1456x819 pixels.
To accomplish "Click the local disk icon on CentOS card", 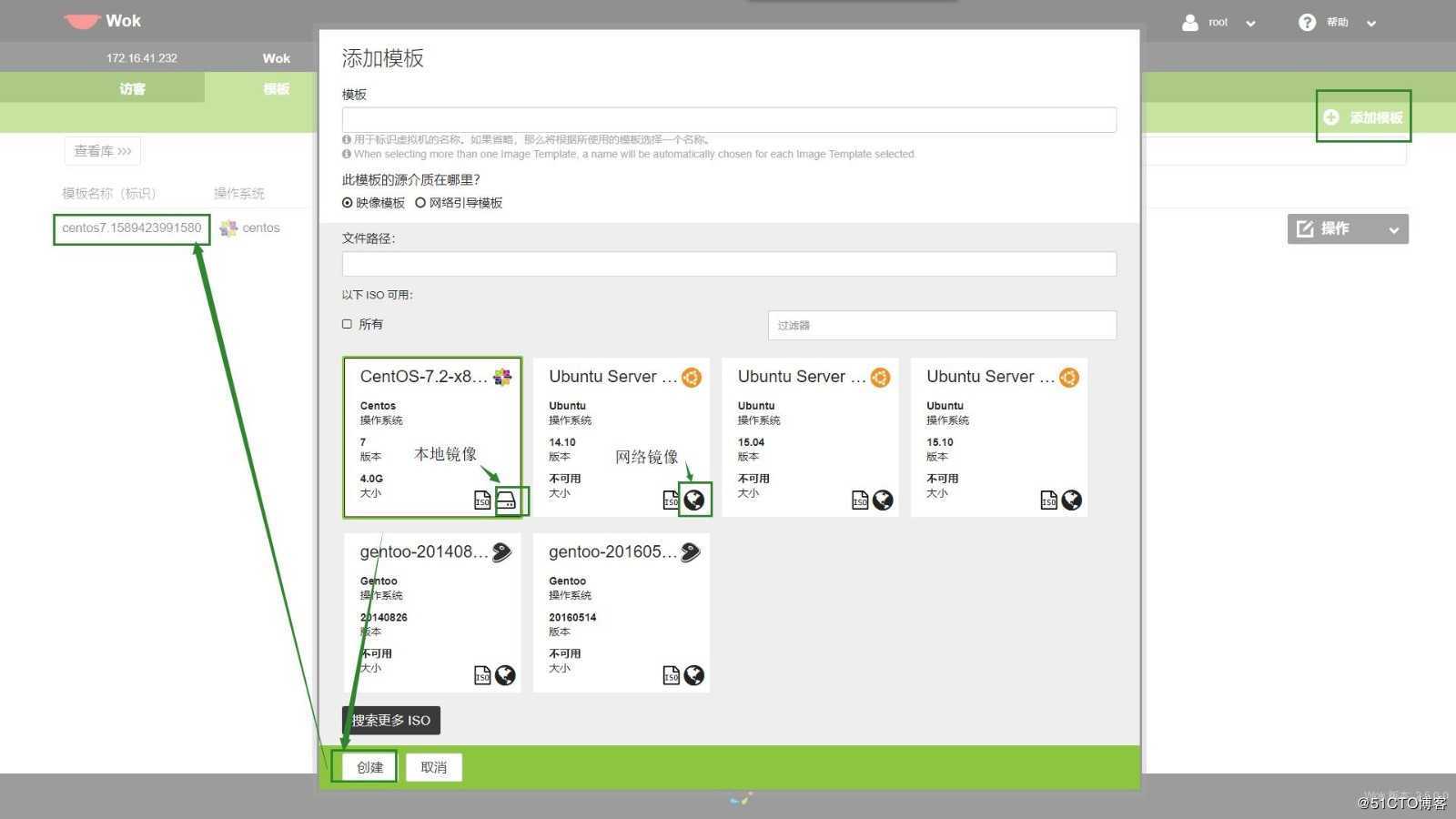I will (x=506, y=500).
